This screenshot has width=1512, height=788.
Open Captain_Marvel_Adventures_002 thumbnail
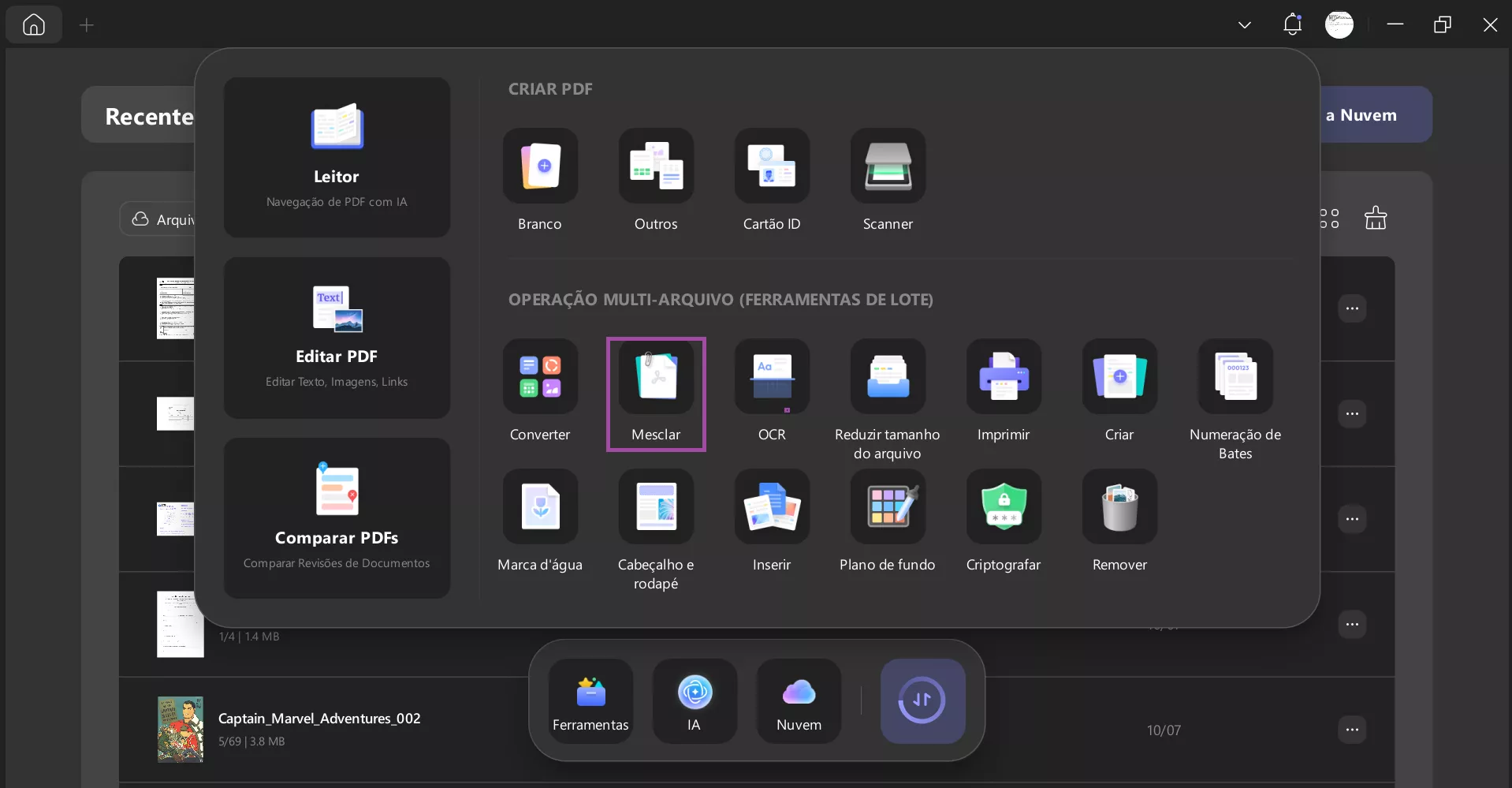point(180,730)
